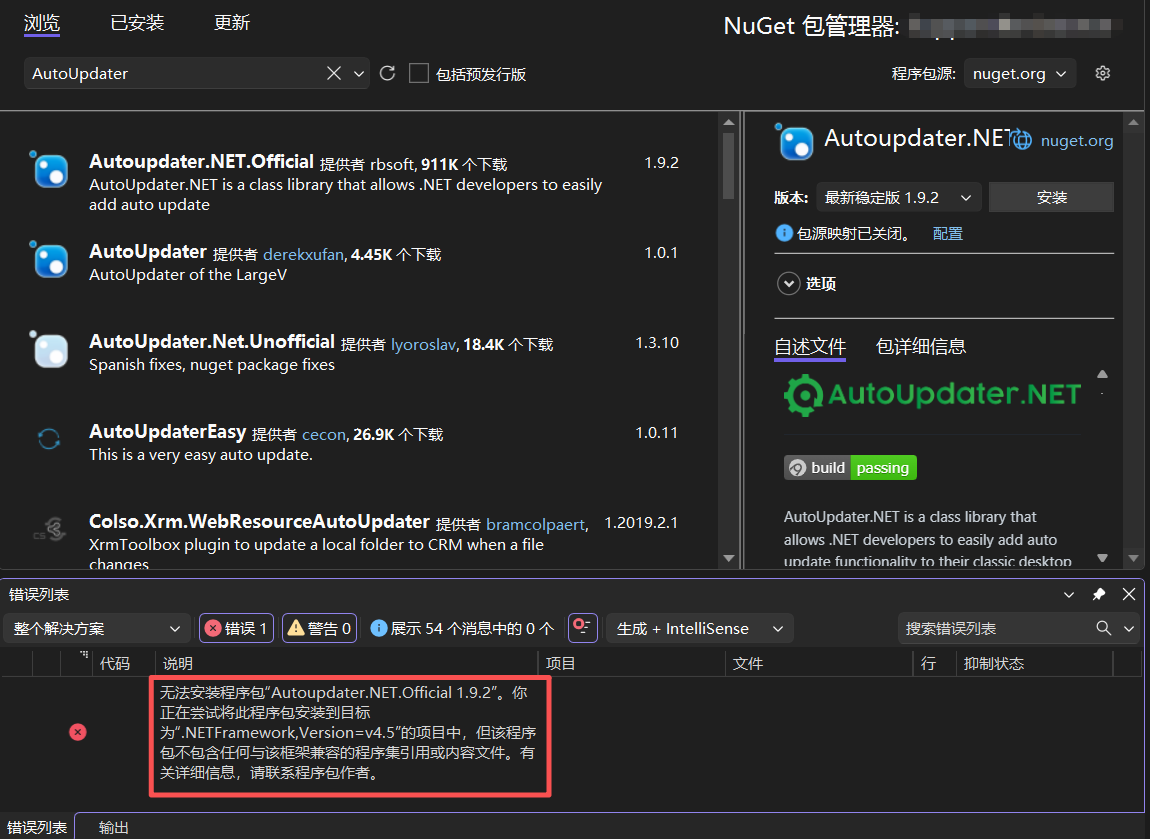The width and height of the screenshot is (1150, 839).
Task: Pin the error list panel
Action: point(1099,594)
